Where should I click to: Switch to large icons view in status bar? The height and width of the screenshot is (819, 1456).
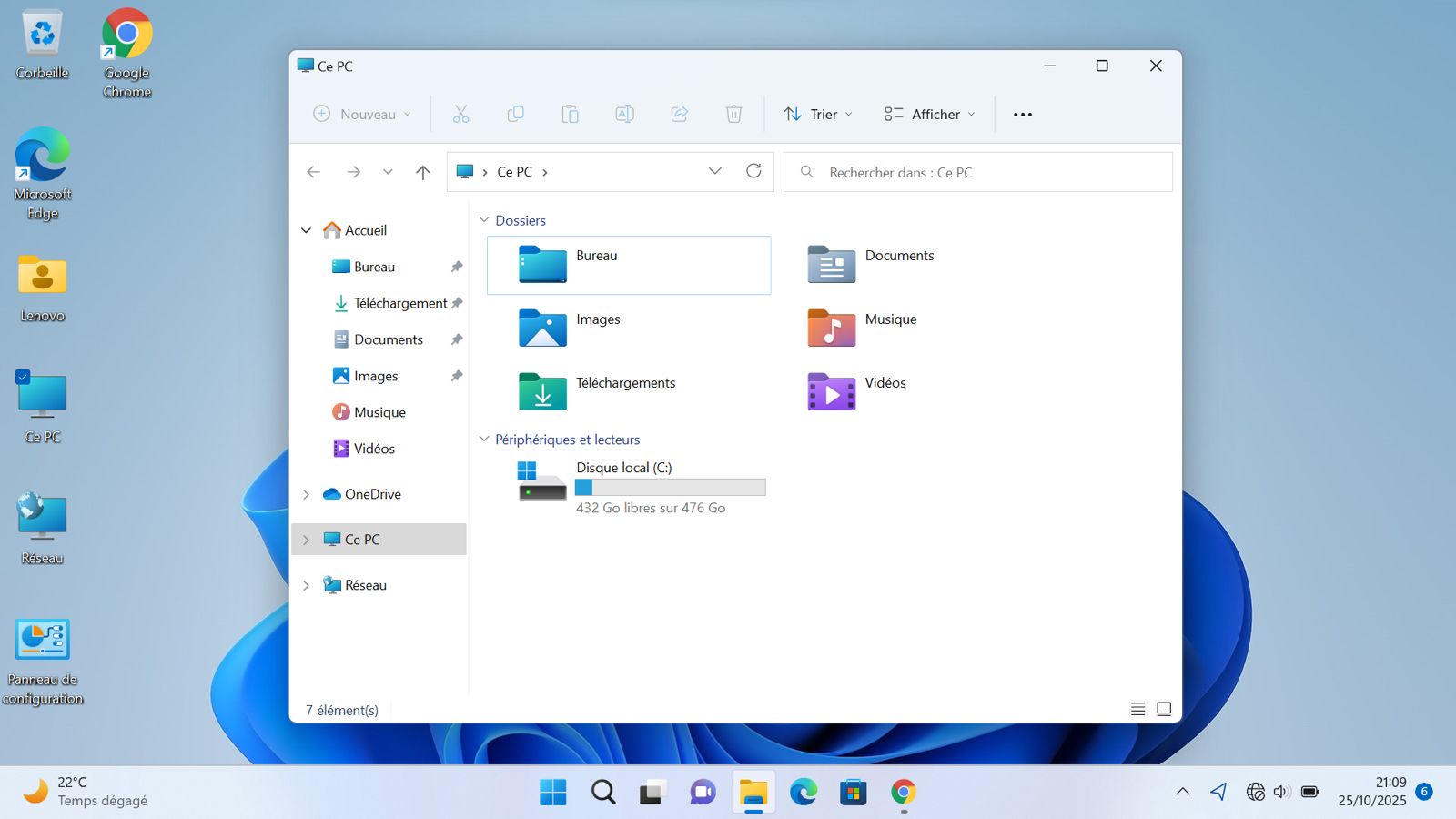[x=1164, y=709]
